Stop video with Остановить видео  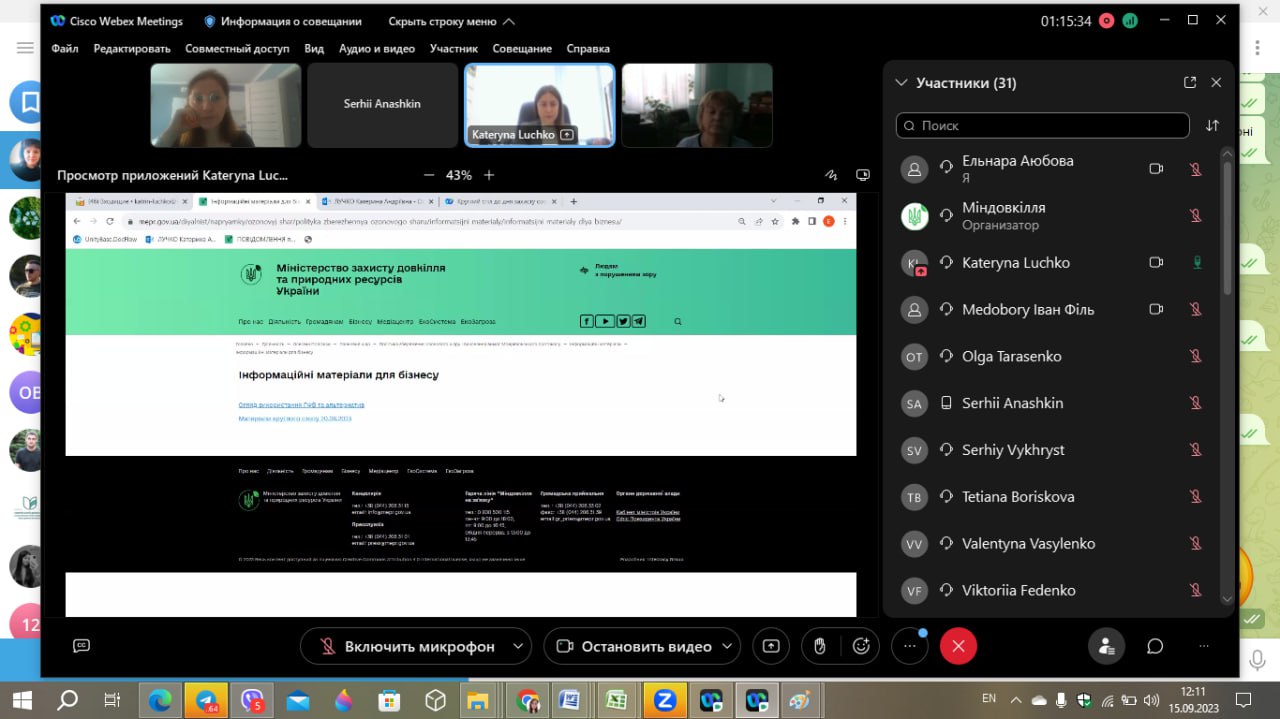tap(634, 646)
